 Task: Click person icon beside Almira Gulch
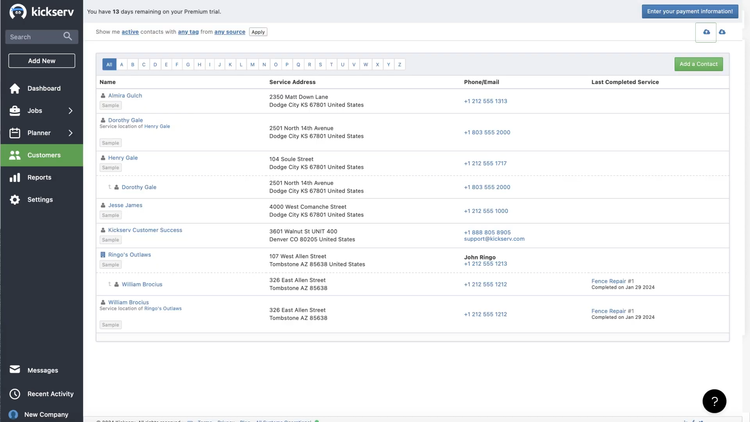[103, 96]
